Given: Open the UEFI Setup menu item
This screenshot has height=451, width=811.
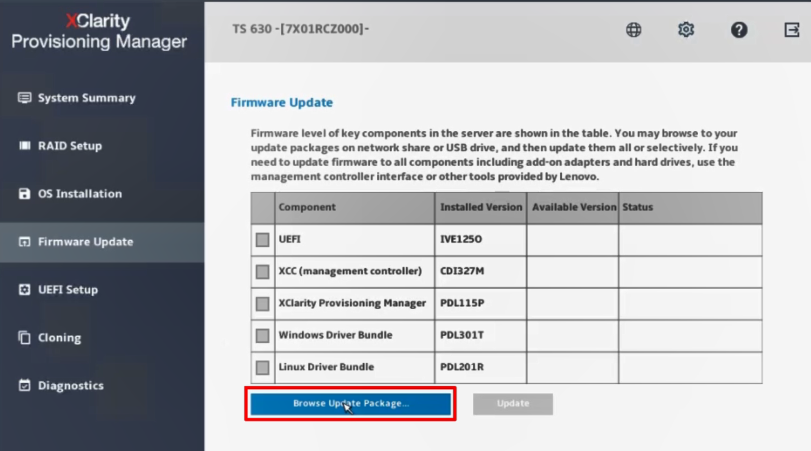Looking at the screenshot, I should 67,290.
